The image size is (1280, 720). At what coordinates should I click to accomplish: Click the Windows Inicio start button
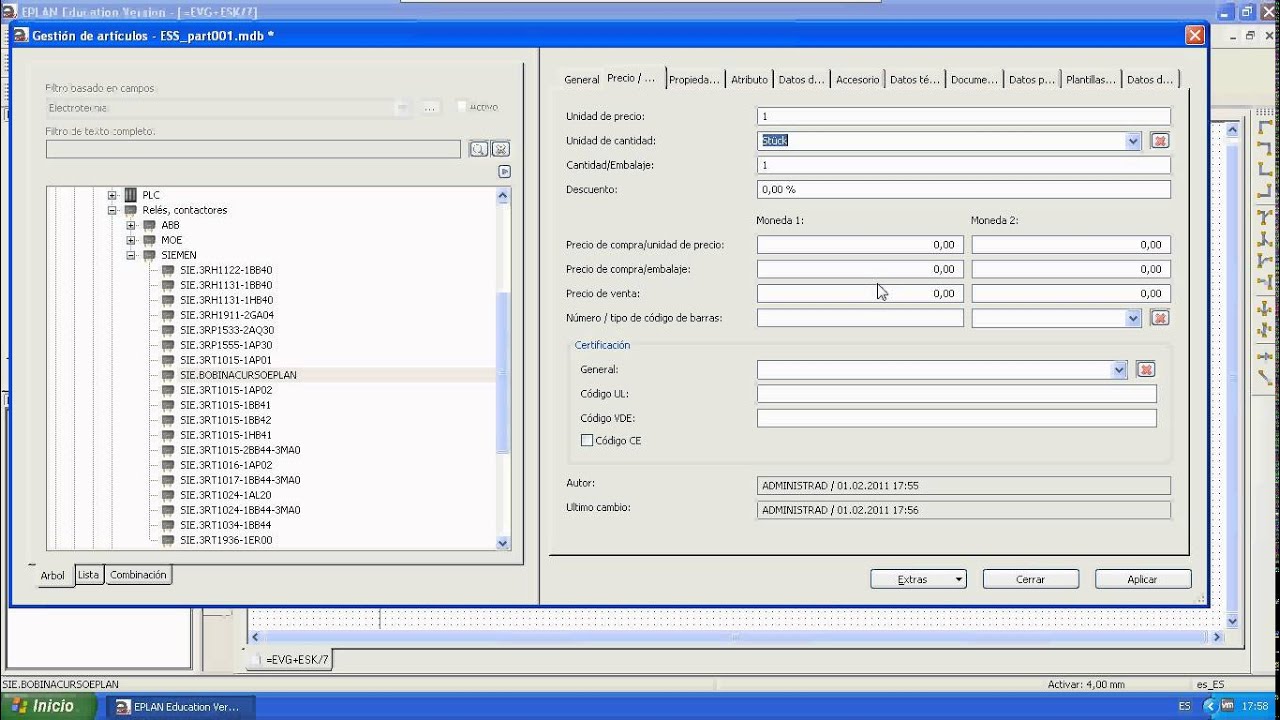tap(48, 707)
